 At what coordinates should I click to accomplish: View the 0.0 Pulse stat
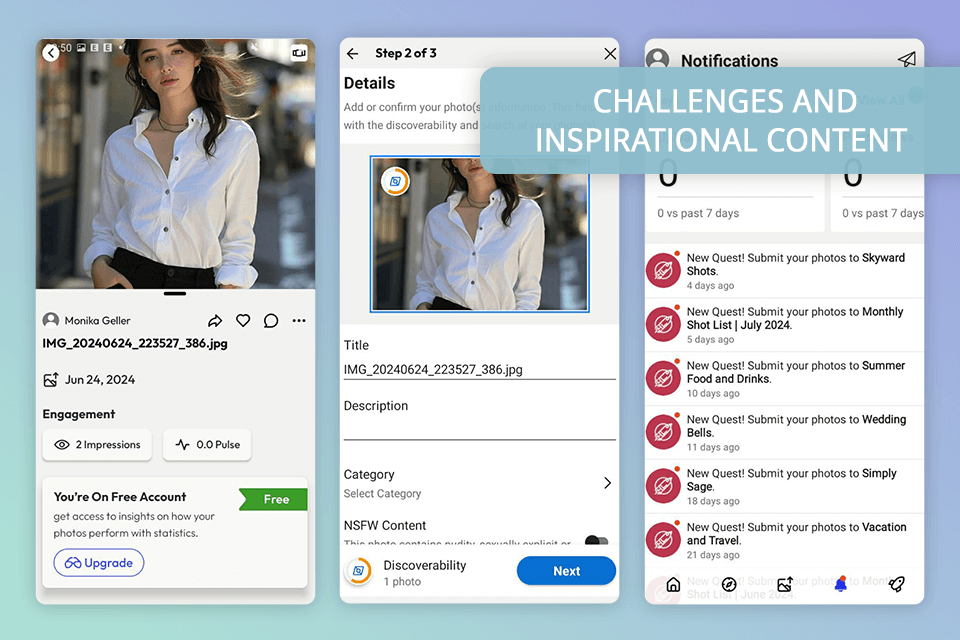coord(207,445)
